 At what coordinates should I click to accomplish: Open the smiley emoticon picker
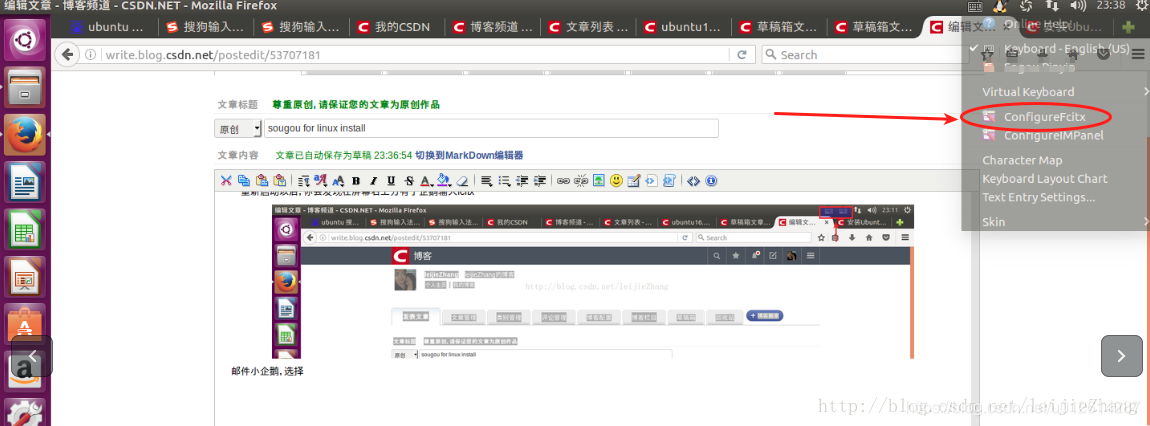(616, 180)
